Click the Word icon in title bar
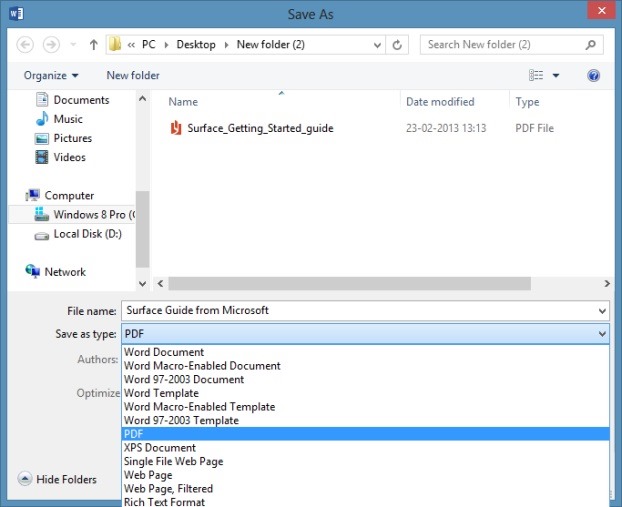 pyautogui.click(x=16, y=14)
